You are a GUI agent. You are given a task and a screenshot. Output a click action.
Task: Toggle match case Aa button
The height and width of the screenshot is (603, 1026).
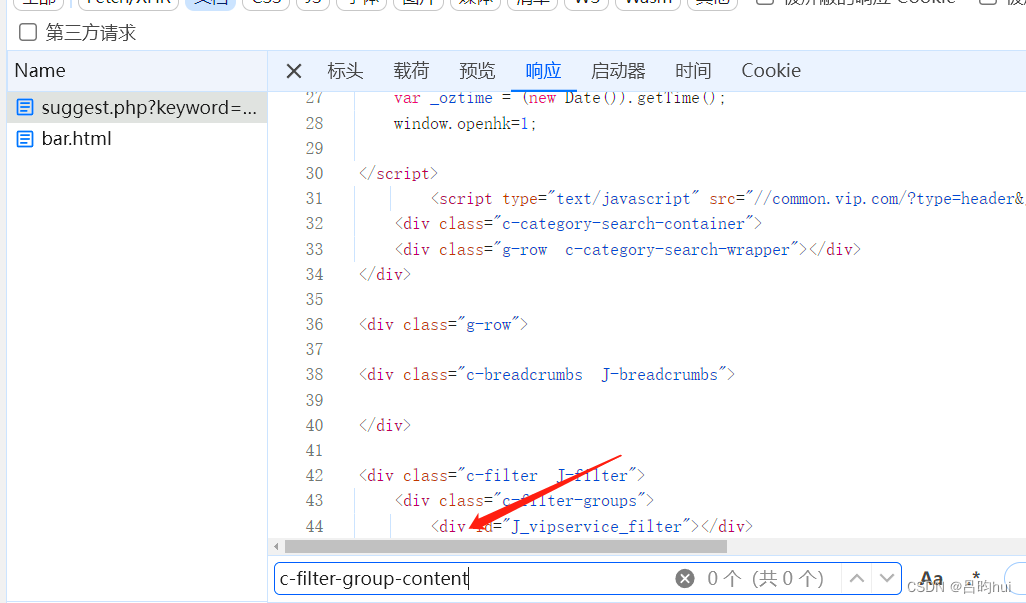click(x=930, y=578)
